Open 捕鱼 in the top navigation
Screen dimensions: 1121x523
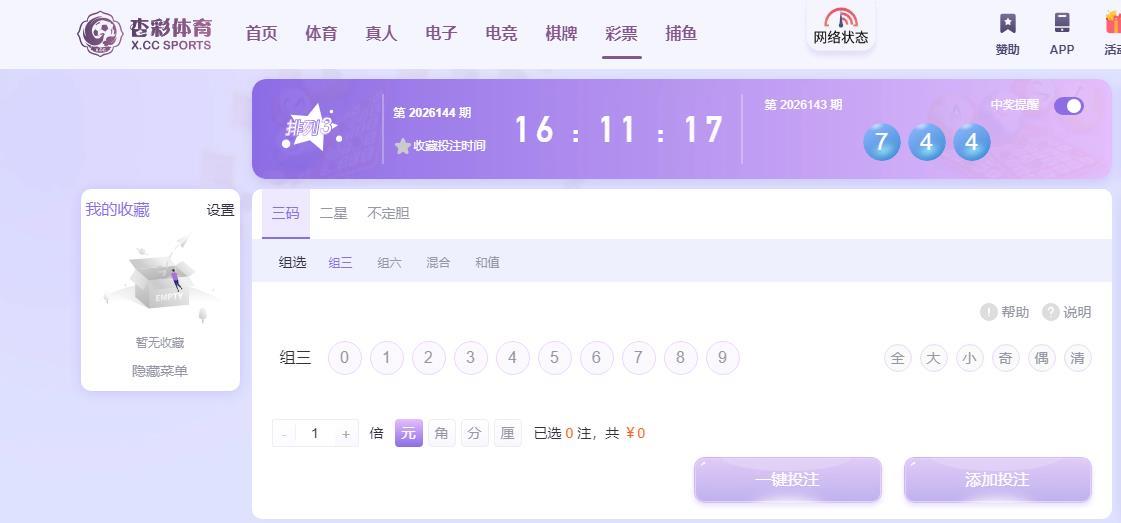pos(681,34)
